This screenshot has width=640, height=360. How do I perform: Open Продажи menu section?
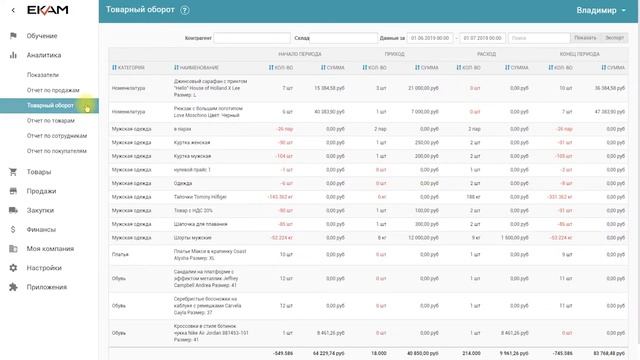coord(41,191)
